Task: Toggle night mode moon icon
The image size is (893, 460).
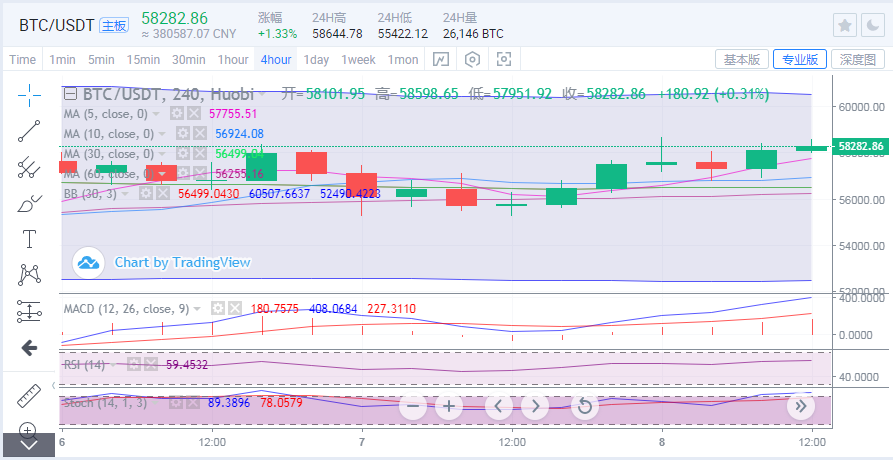Action: (873, 26)
